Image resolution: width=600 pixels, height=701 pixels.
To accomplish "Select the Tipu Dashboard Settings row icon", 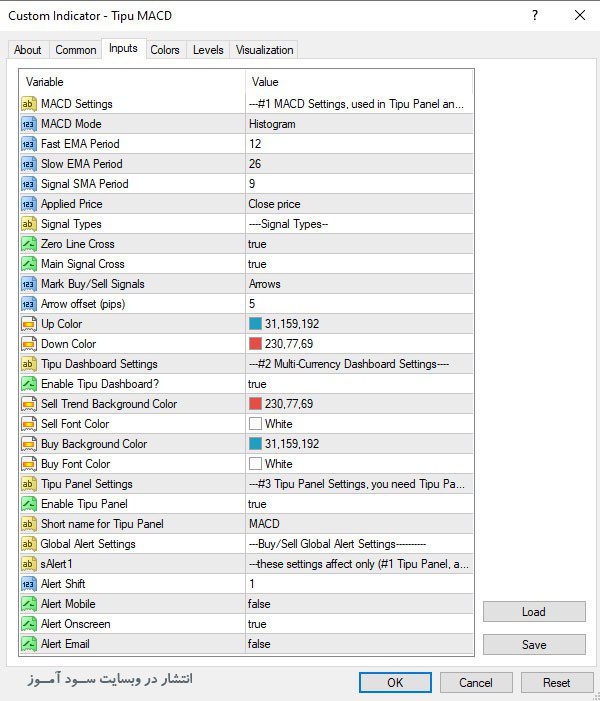I will pyautogui.click(x=28, y=364).
